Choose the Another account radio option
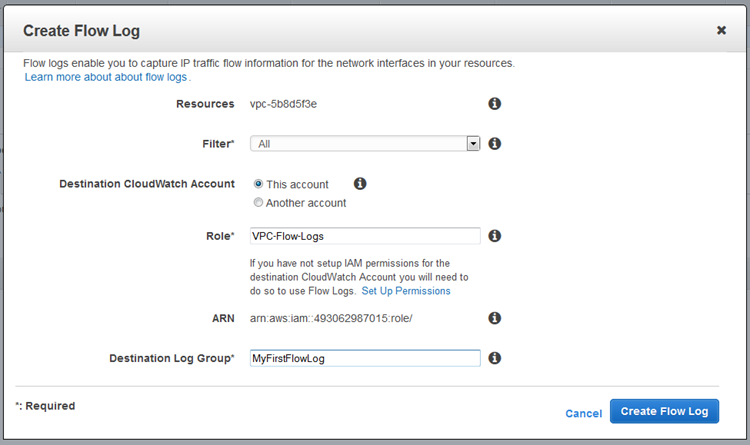Screen dimensions: 750x445 (x=259, y=203)
